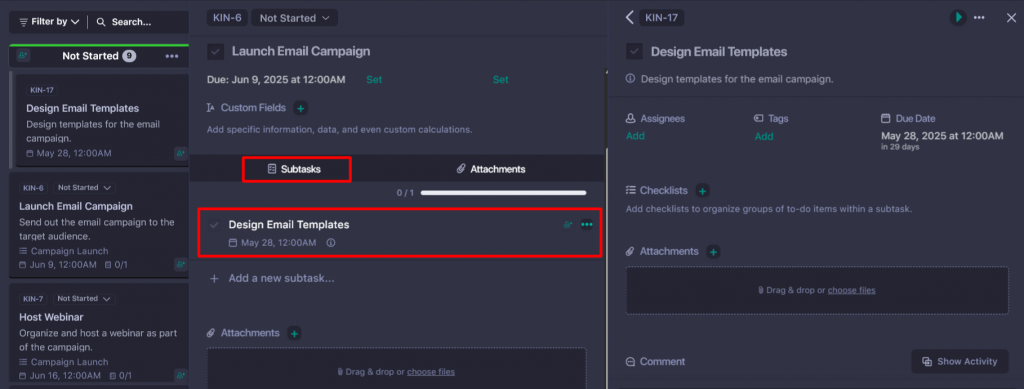
Task: Expand the Filter by dropdown
Action: pos(50,22)
